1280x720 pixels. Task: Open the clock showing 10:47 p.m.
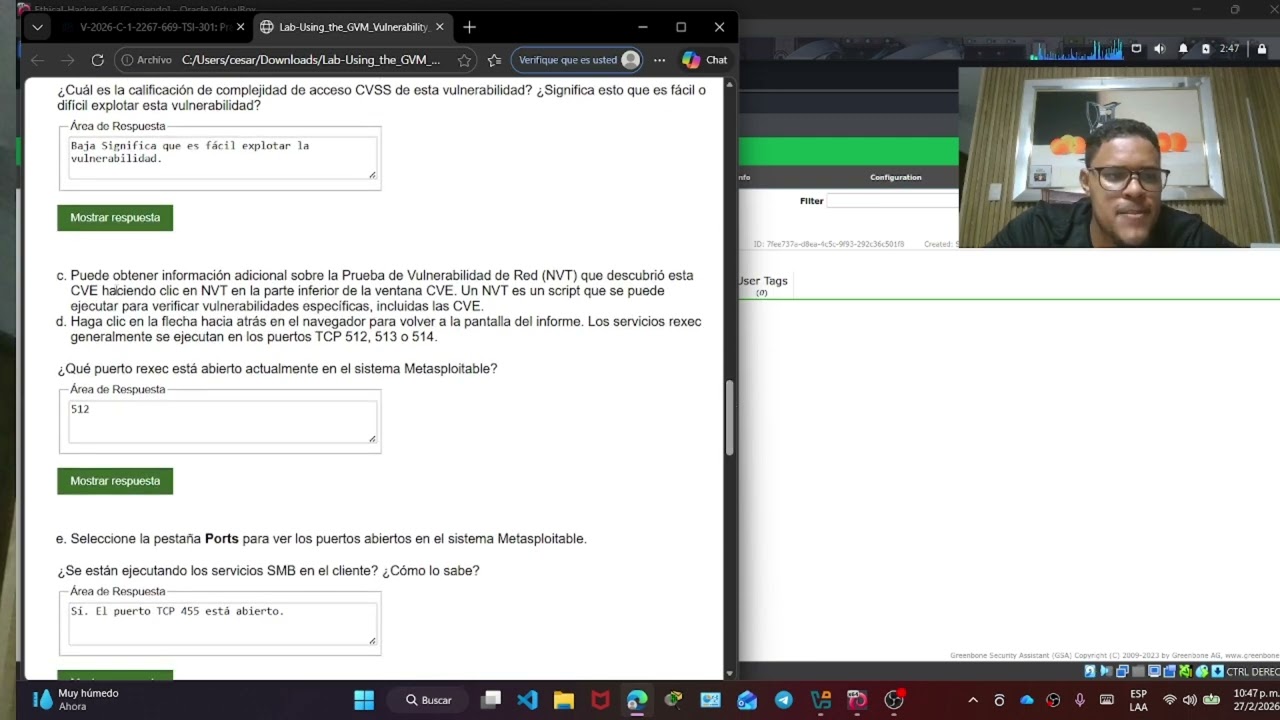coord(1254,700)
